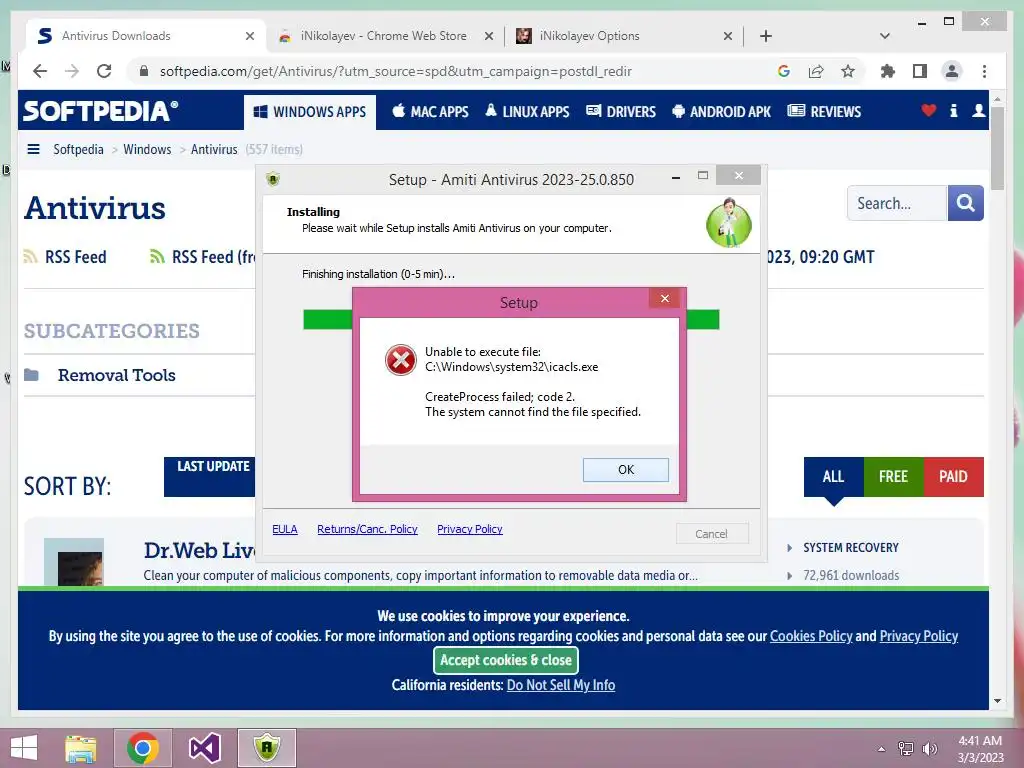Accept cookies & close
The width and height of the screenshot is (1024, 768).
click(505, 660)
